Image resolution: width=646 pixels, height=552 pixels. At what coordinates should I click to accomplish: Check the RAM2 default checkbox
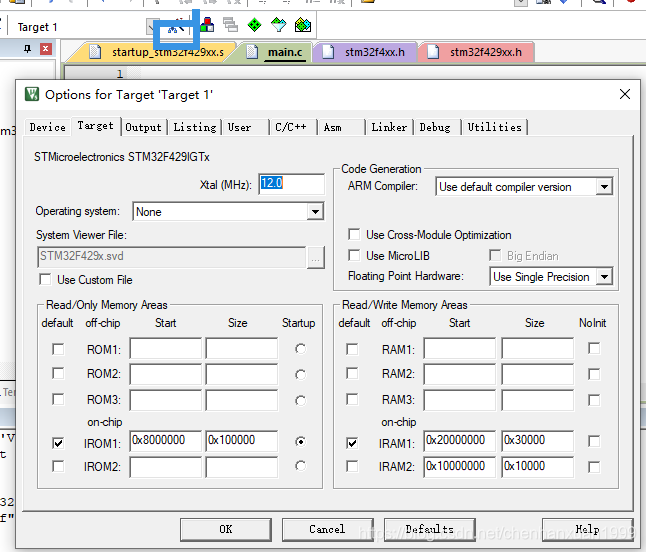tap(352, 373)
